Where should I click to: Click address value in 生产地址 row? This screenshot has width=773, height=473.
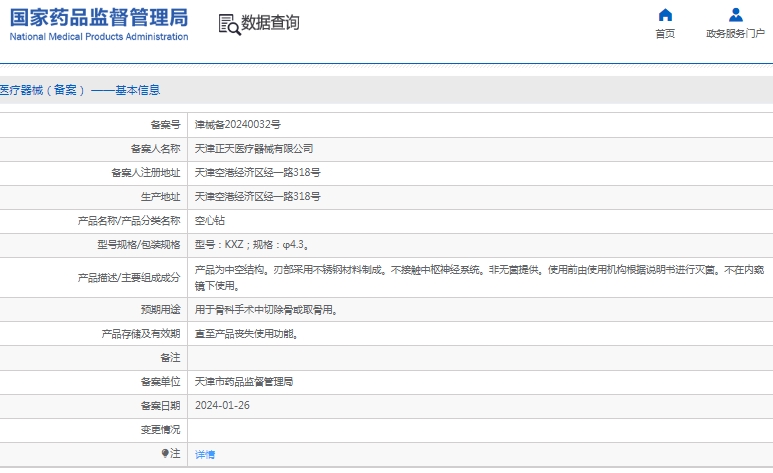click(257, 196)
